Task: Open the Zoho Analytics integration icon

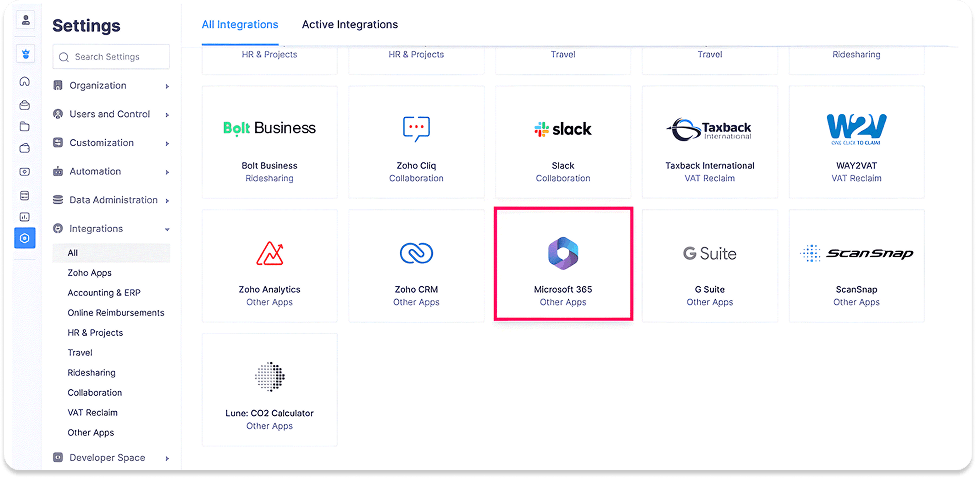Action: tap(269, 253)
